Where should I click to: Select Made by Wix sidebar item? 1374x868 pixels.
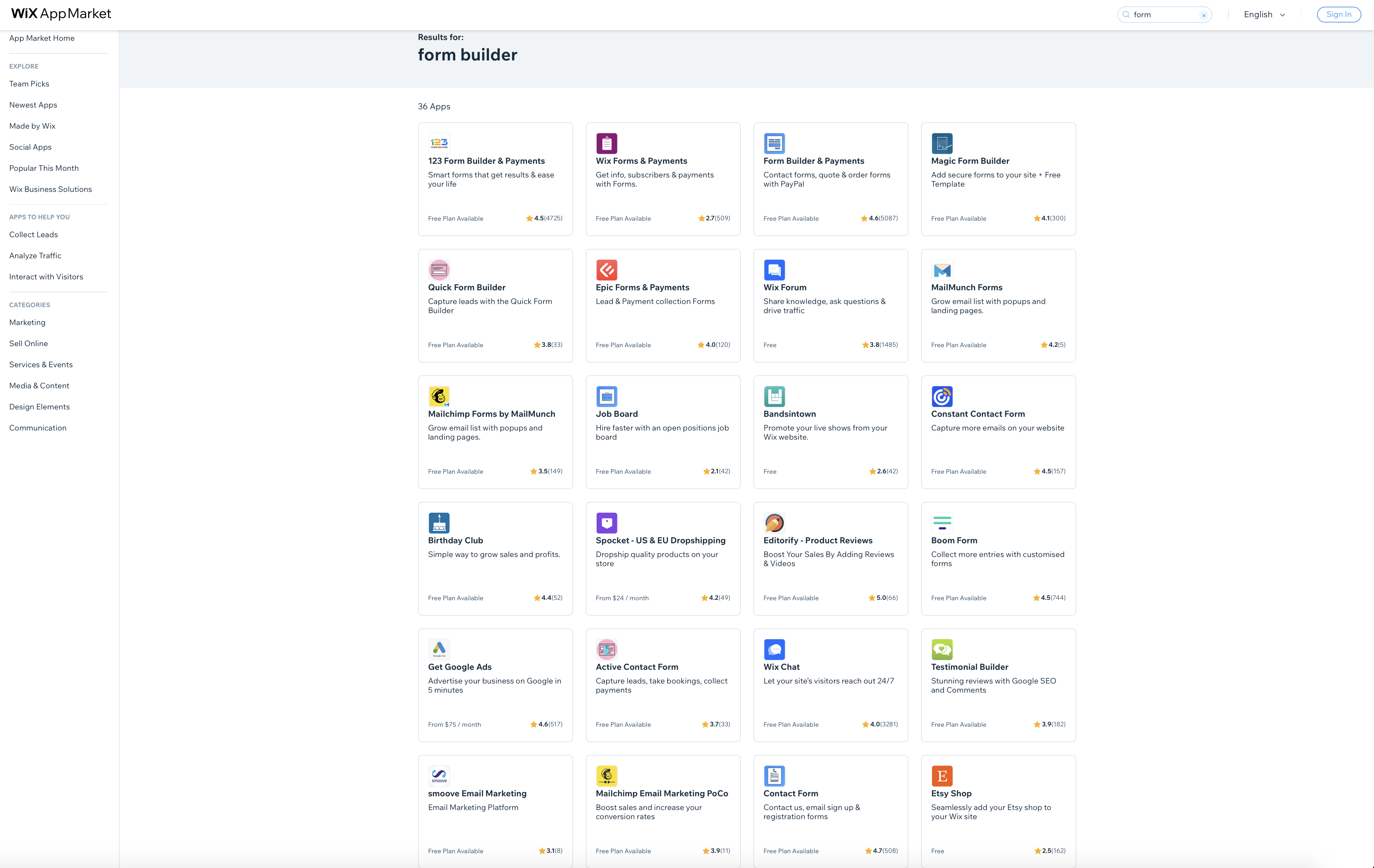click(x=32, y=125)
